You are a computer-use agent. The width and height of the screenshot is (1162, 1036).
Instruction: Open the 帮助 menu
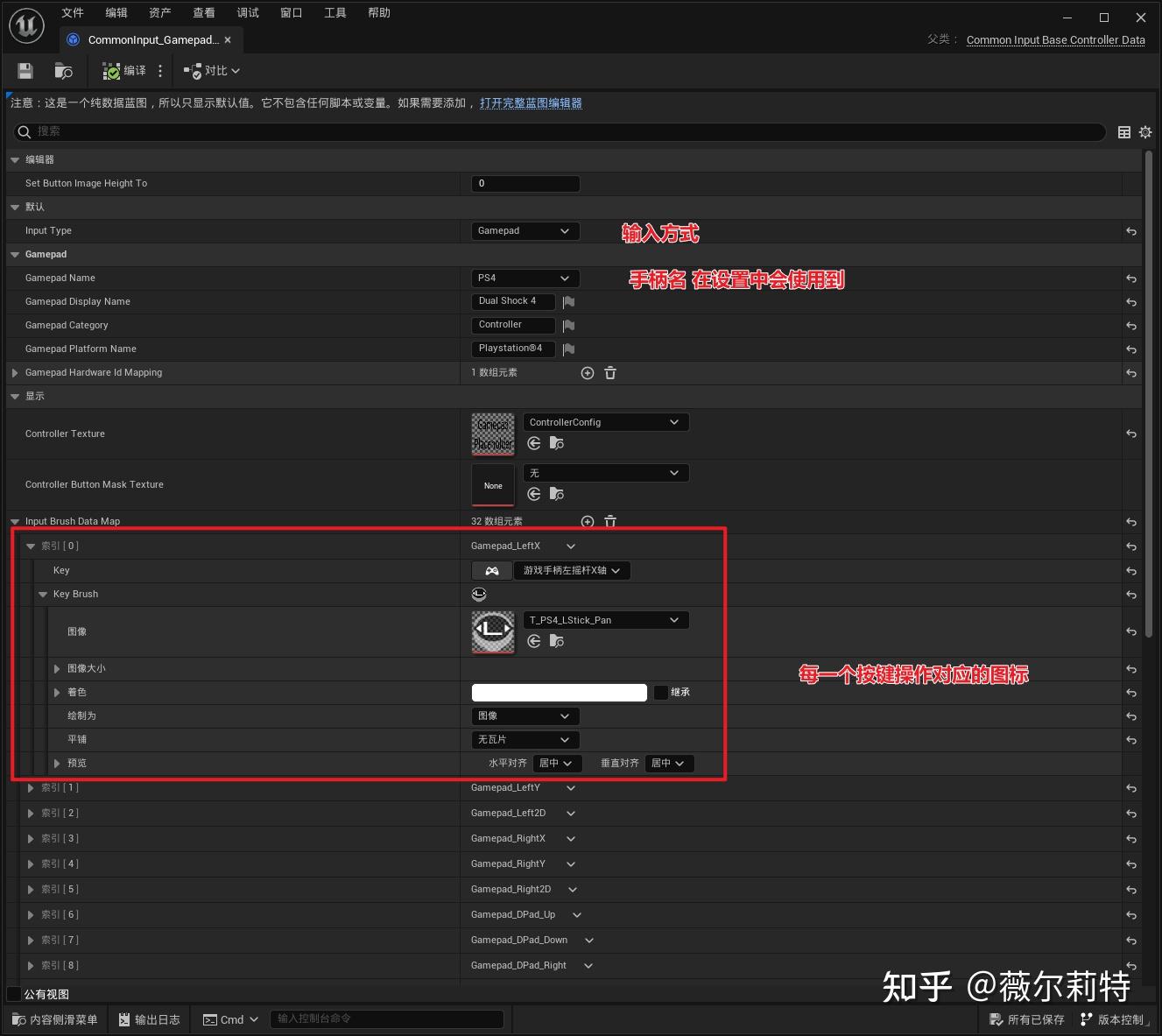[x=378, y=12]
